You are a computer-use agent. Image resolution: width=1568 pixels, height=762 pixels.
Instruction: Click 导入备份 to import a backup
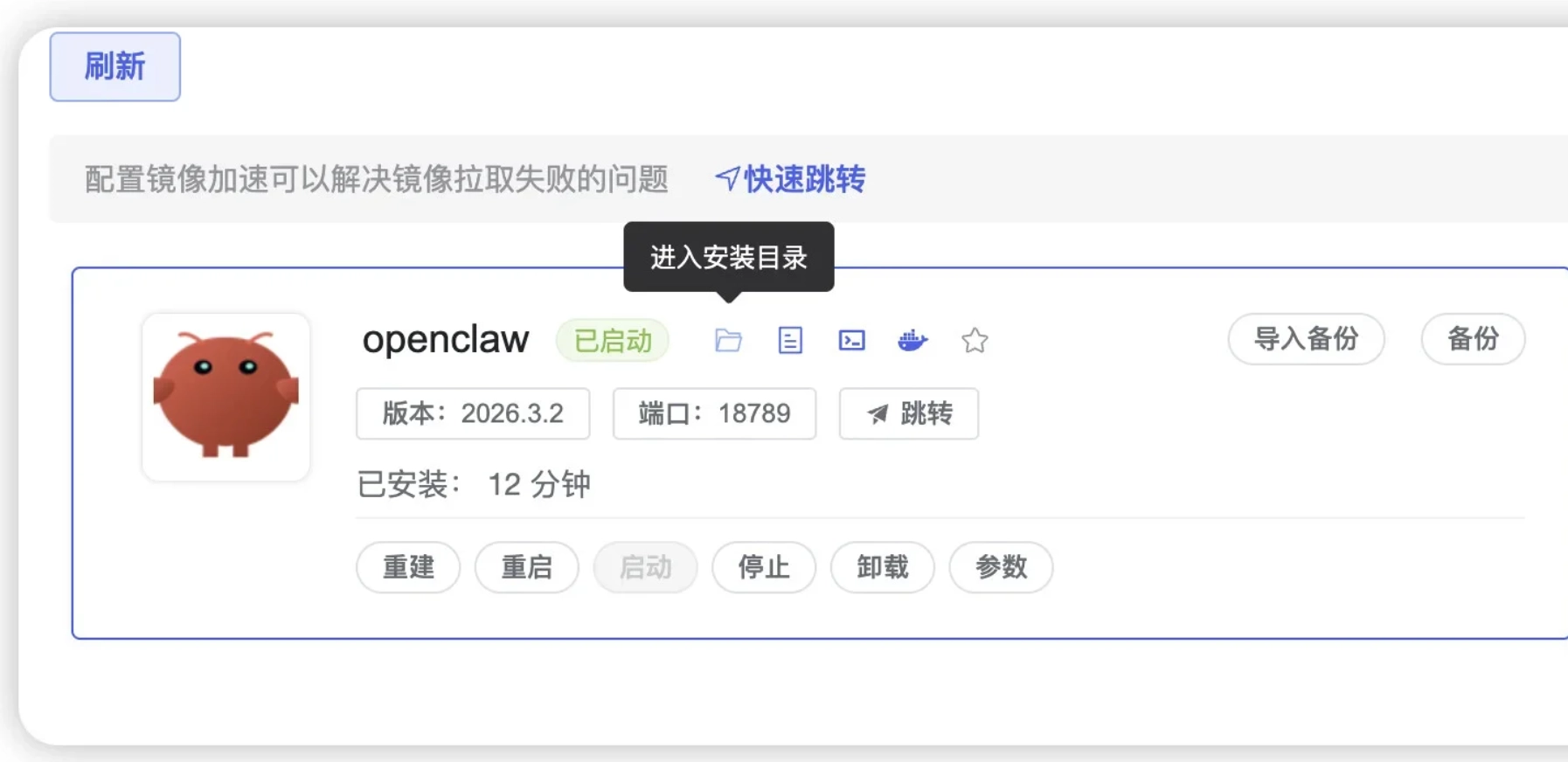click(x=1306, y=340)
